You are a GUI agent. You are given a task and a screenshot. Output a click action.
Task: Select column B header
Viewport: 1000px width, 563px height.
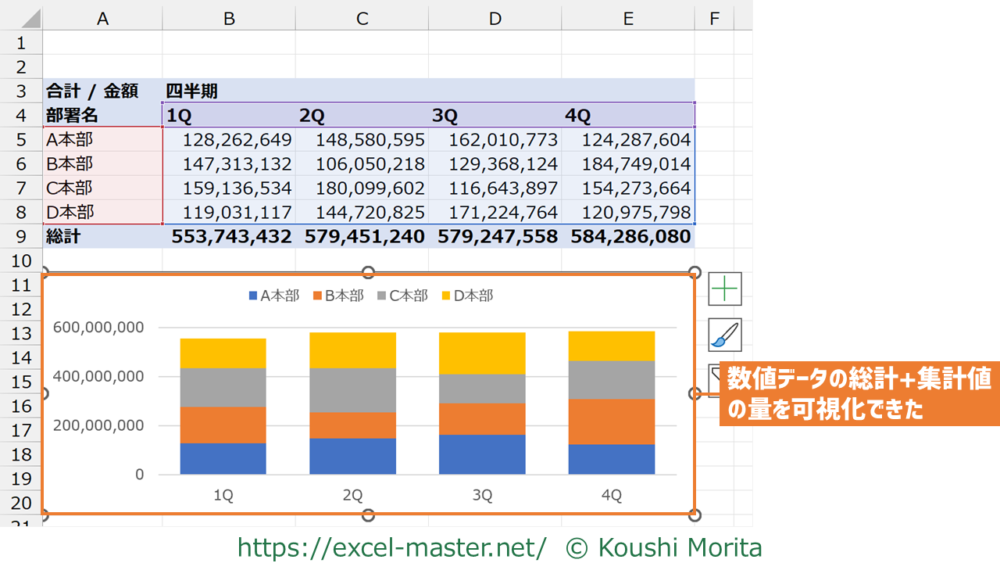click(x=229, y=19)
